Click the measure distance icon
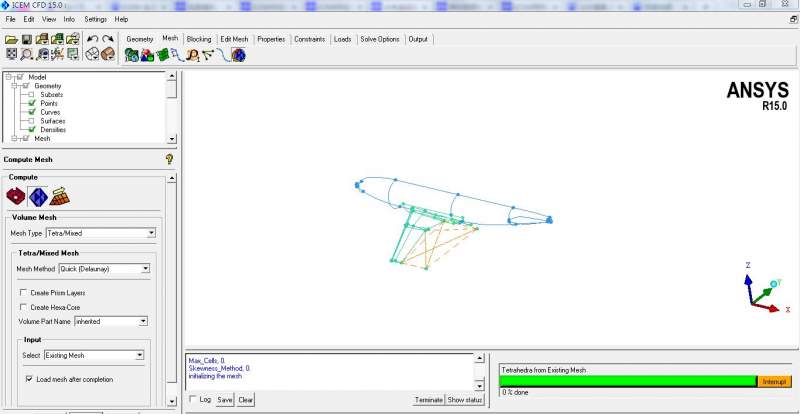Image resolution: width=800 pixels, height=414 pixels. [42, 54]
